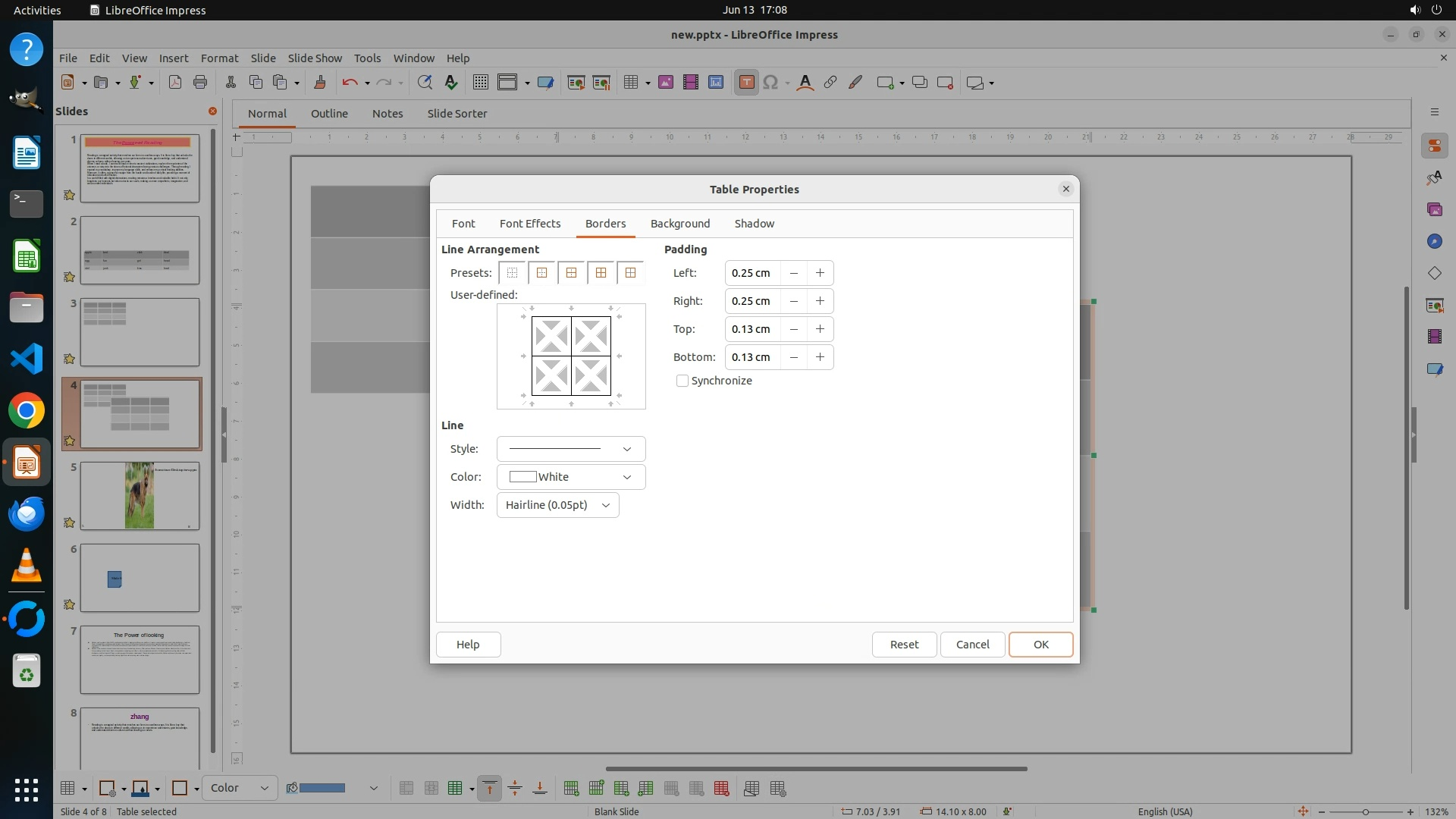Click the Display Grid toolbar icon
The image size is (1456, 819).
(x=480, y=83)
